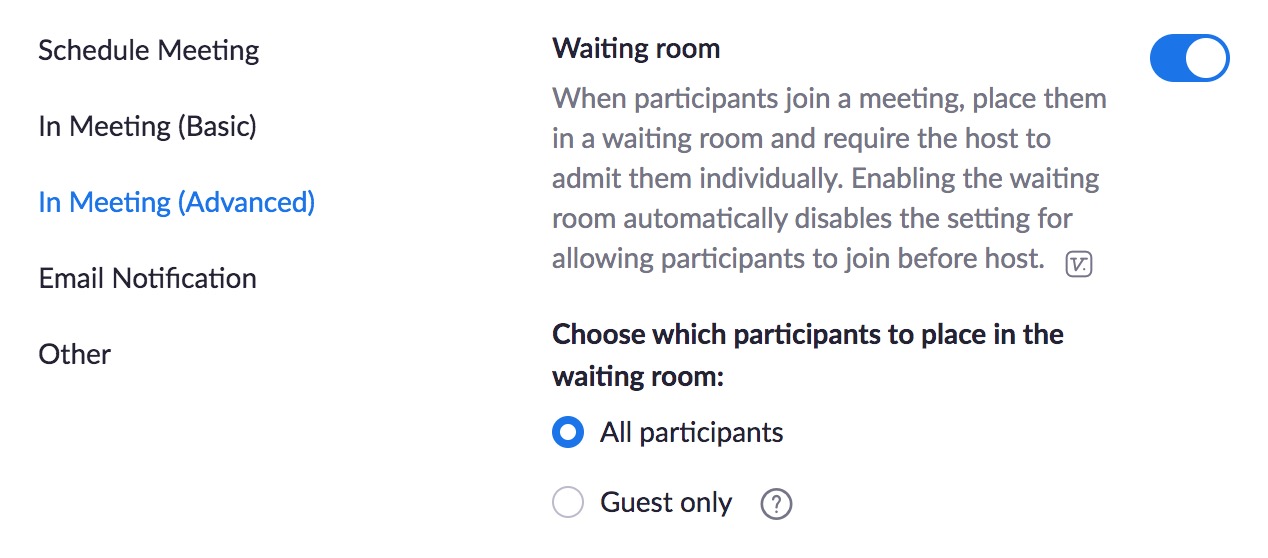The height and width of the screenshot is (558, 1268).
Task: Click the "join before host" text line
Action: 798,259
